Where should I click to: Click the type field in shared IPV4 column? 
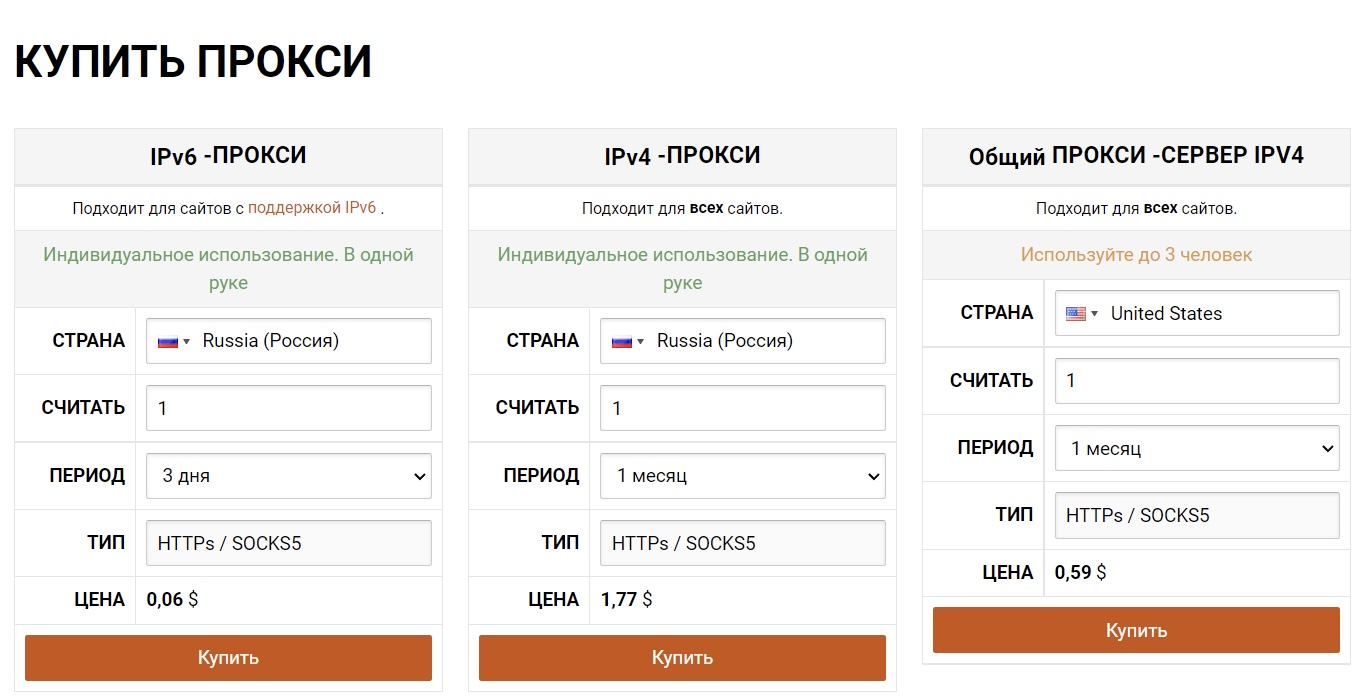click(x=1197, y=515)
